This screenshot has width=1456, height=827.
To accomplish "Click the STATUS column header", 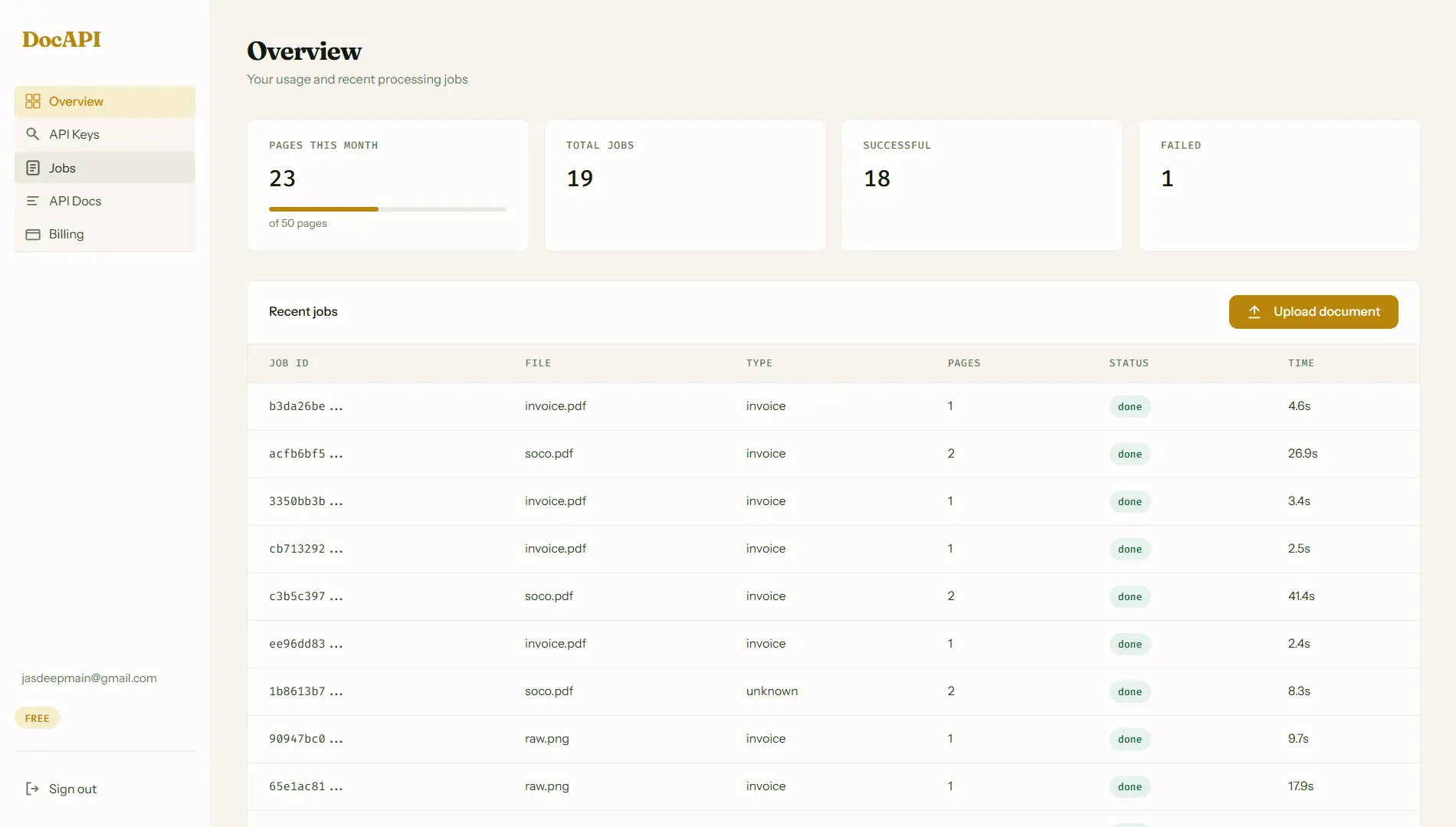I will (1129, 363).
